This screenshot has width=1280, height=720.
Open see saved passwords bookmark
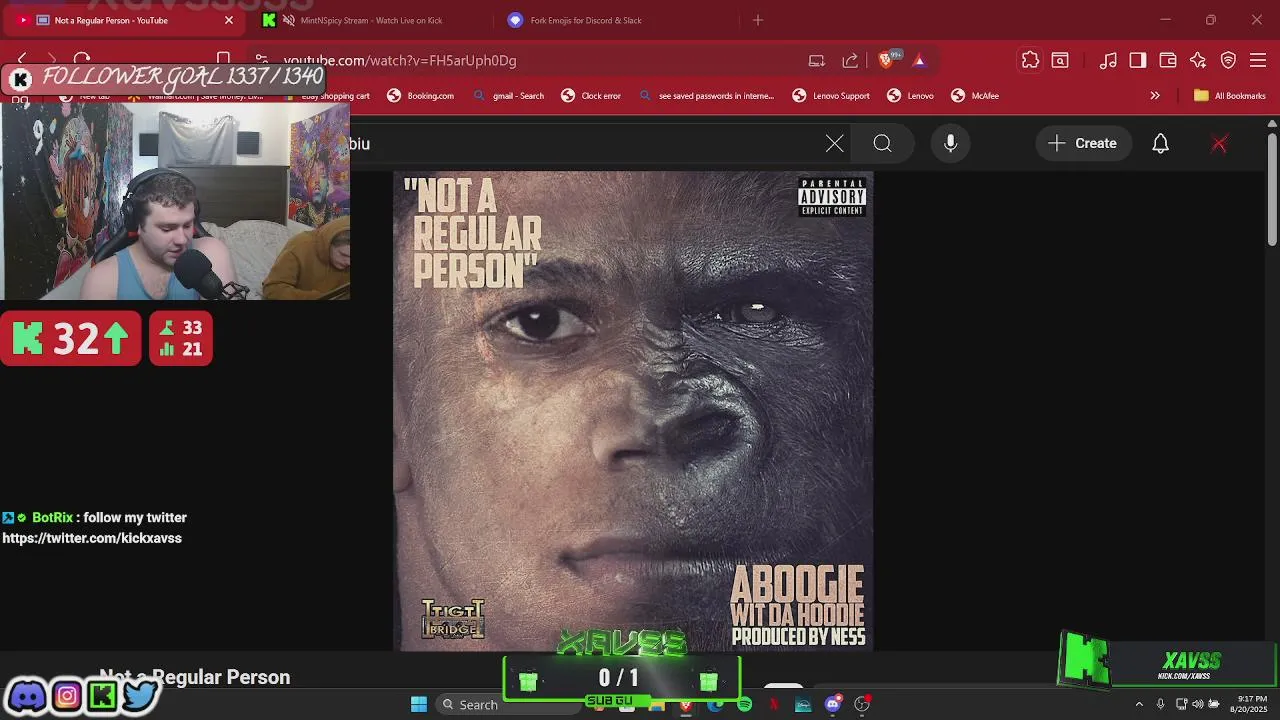[x=706, y=96]
